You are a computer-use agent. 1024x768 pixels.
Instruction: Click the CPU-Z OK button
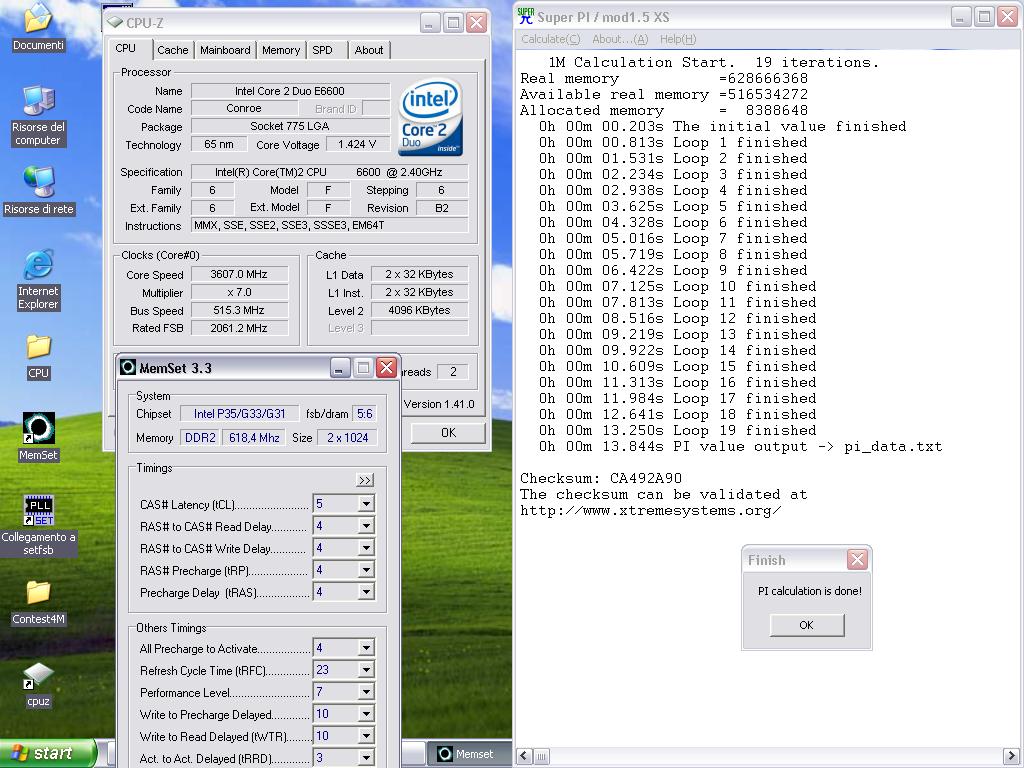[x=448, y=433]
